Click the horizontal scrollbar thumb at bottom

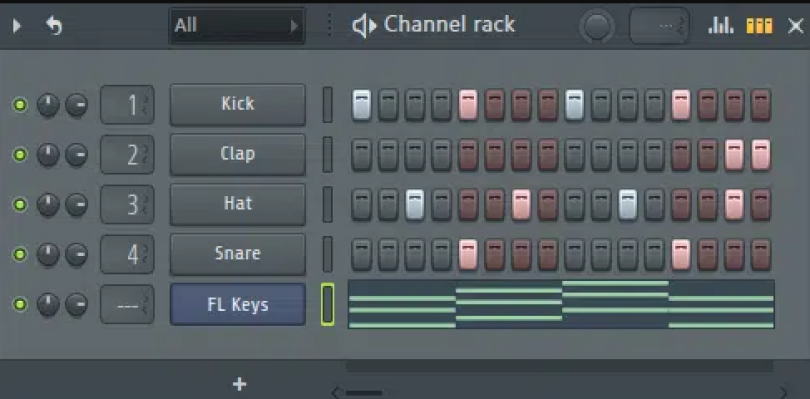click(x=364, y=393)
